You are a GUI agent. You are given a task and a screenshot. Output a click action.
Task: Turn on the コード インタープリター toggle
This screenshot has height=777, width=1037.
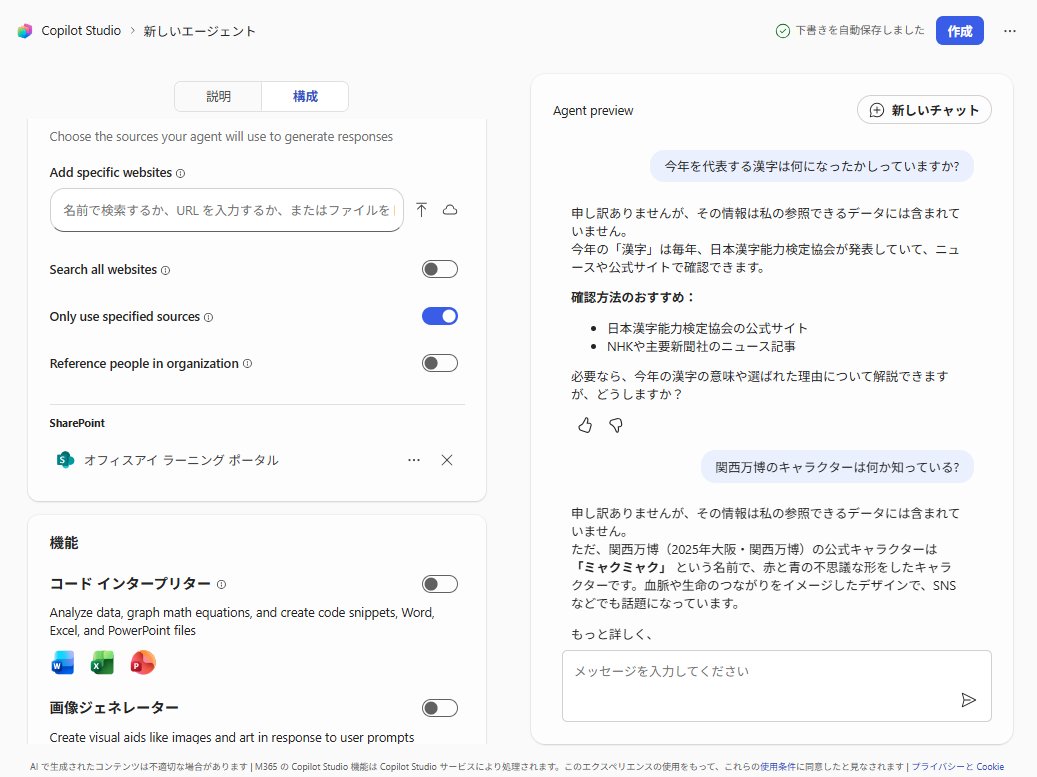(x=440, y=584)
